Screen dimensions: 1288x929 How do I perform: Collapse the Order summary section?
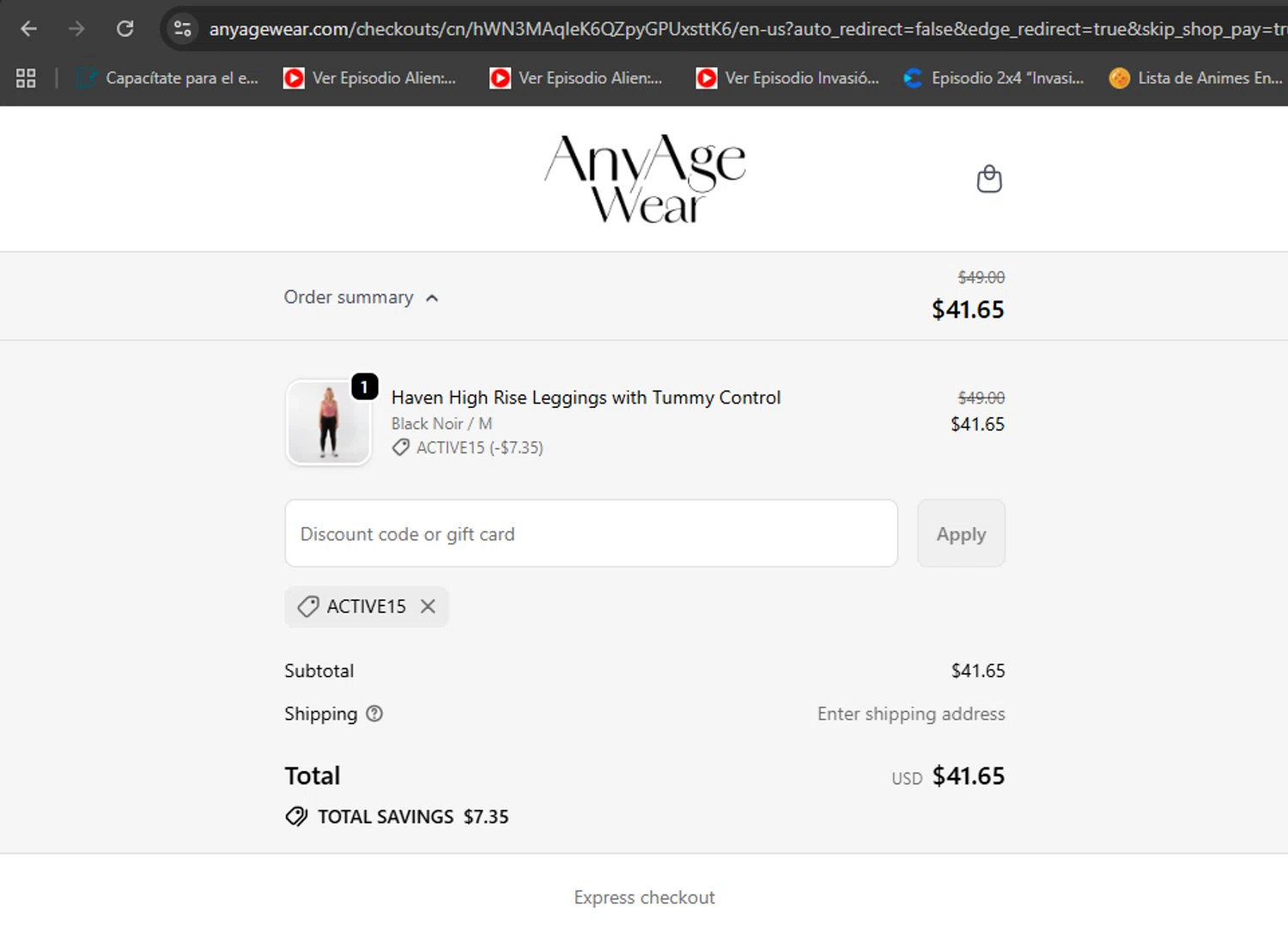361,297
